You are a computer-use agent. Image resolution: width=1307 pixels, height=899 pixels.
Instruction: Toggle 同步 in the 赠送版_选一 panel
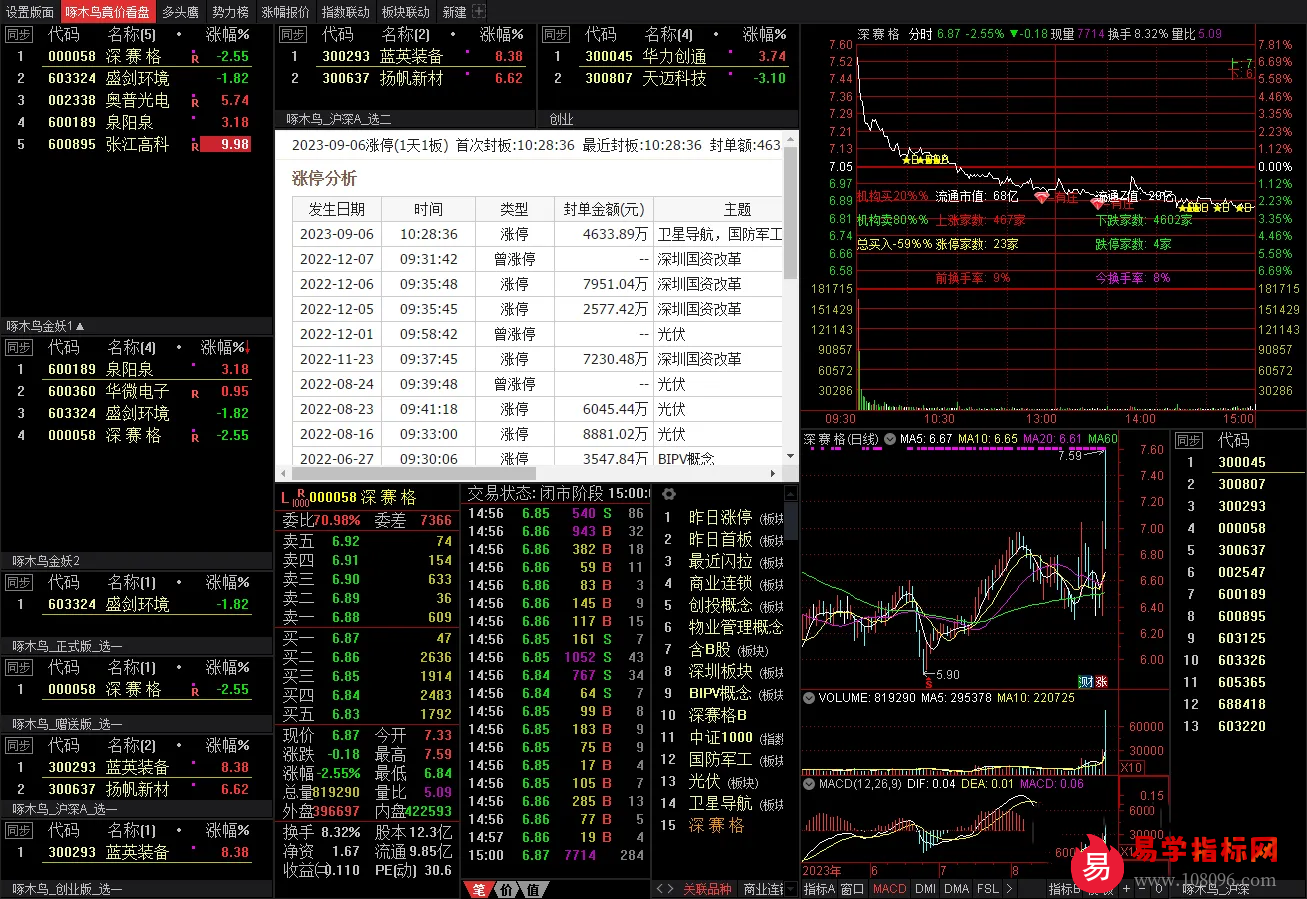(x=18, y=746)
